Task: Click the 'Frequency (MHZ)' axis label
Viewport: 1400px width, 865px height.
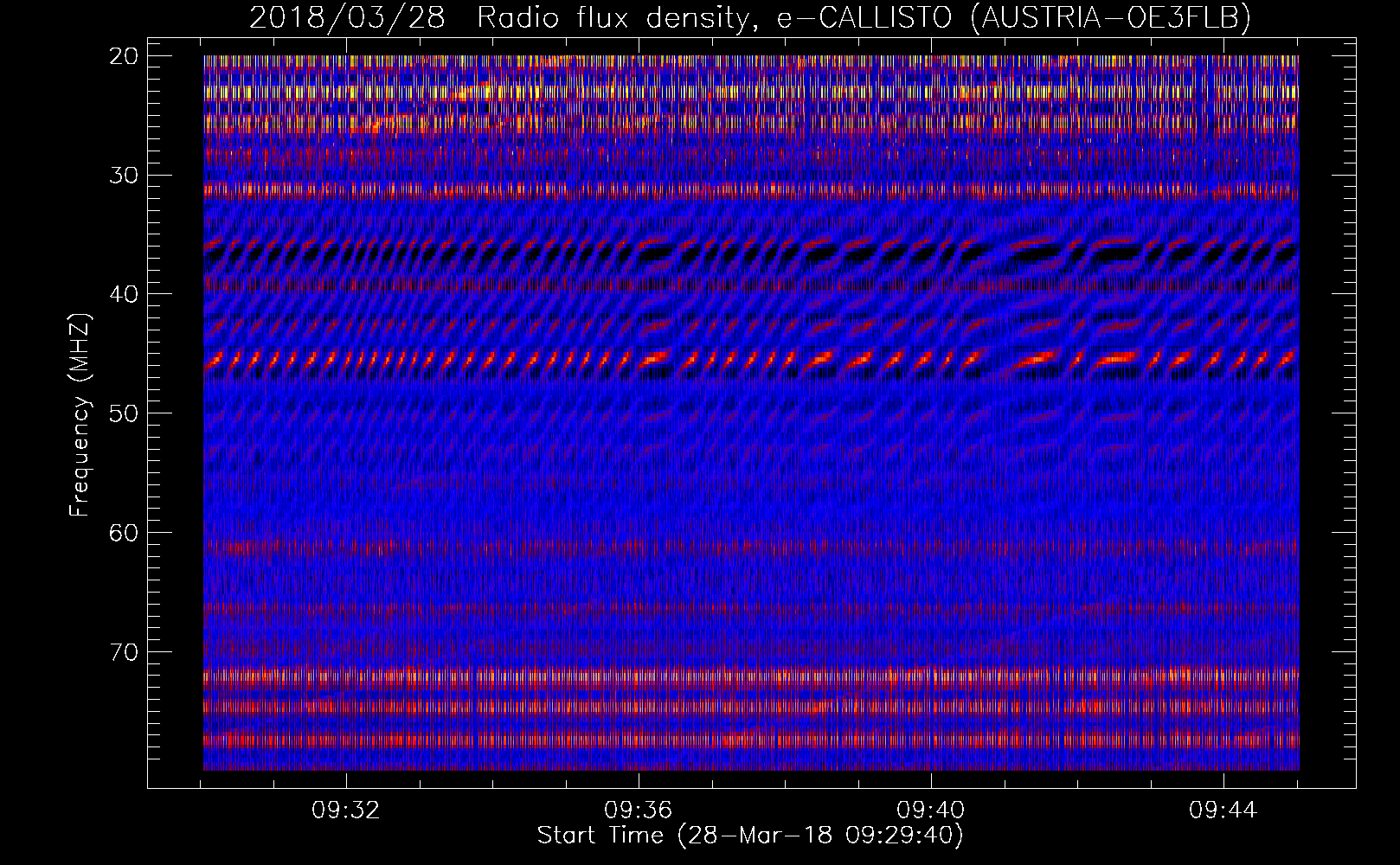Action: (80, 414)
